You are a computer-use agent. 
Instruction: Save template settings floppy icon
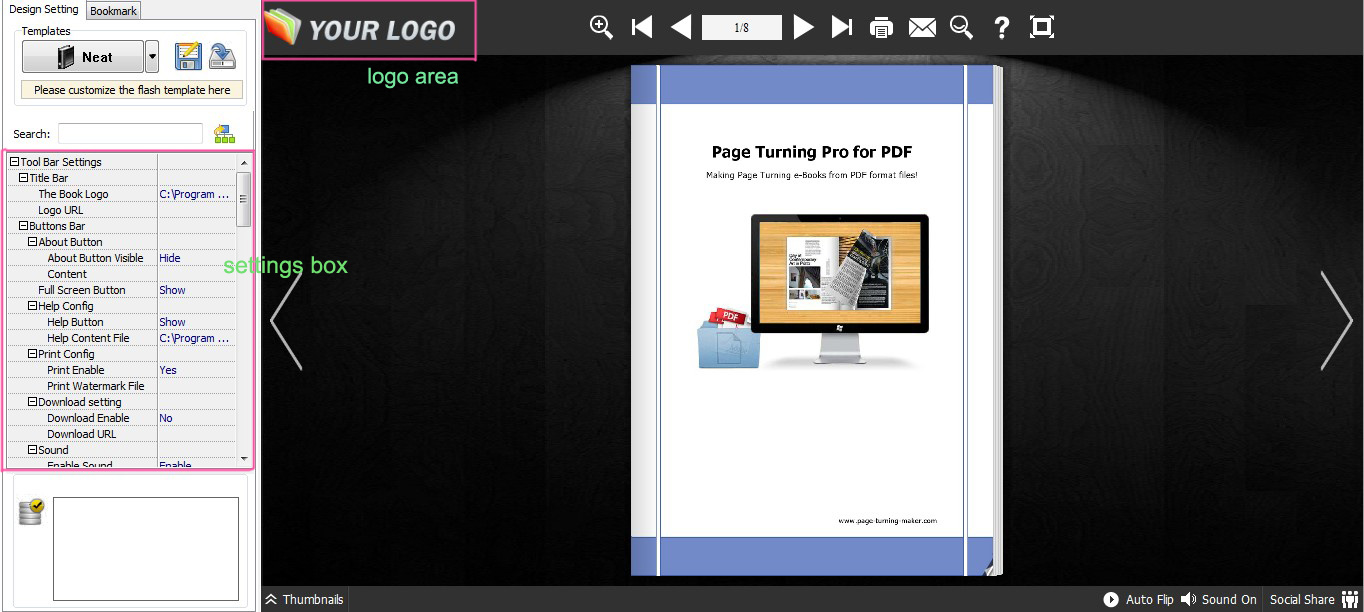pyautogui.click(x=189, y=57)
